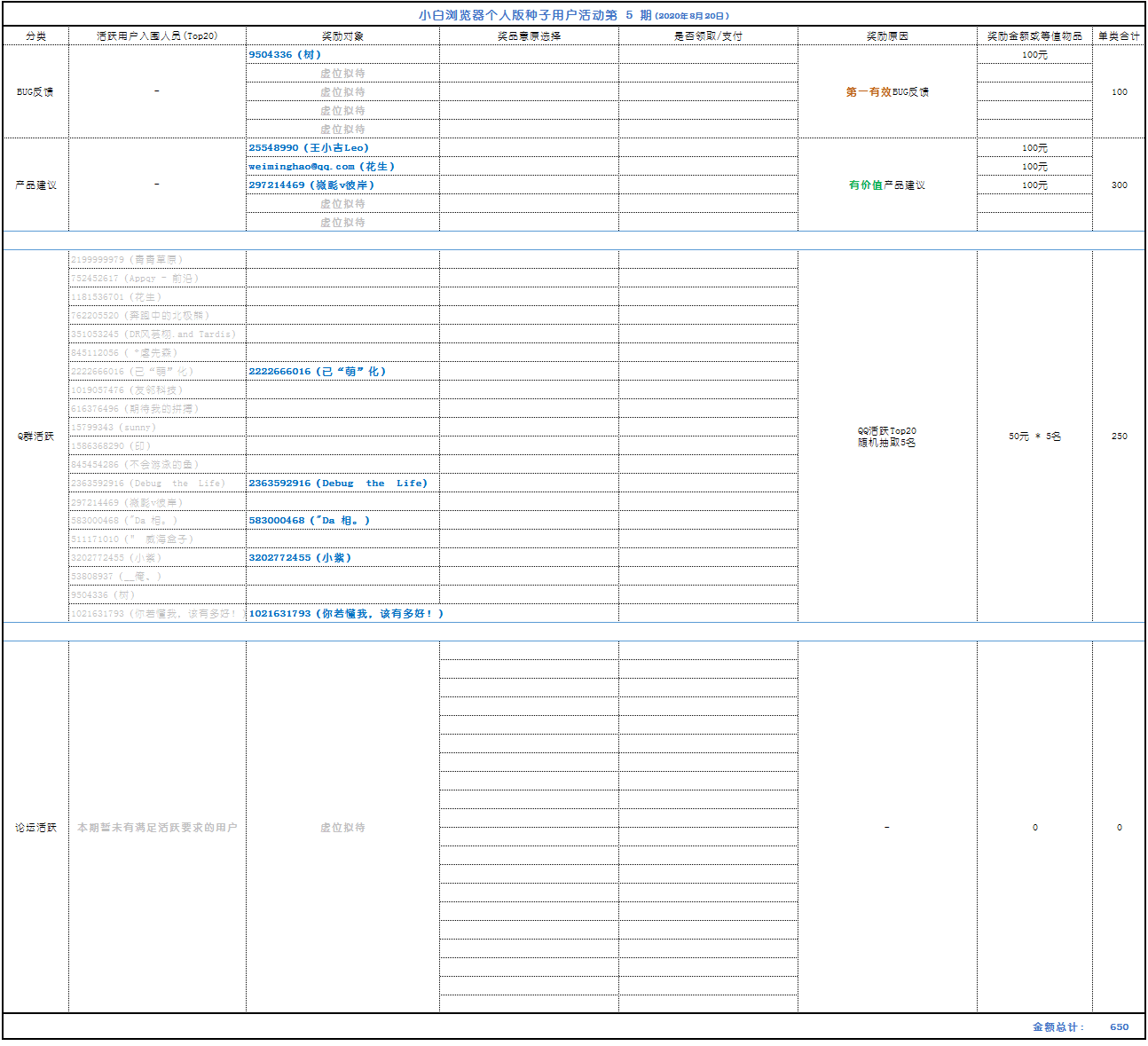
Task: Click the 250 subtotal cell
Action: point(1120,436)
